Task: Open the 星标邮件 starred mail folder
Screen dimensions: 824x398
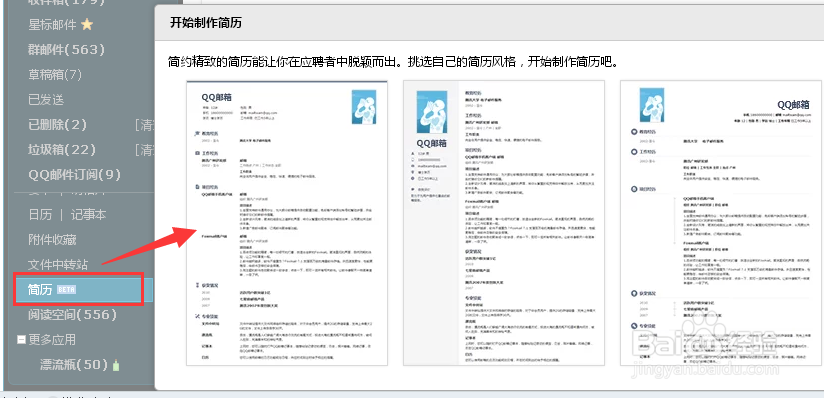Action: [53, 24]
